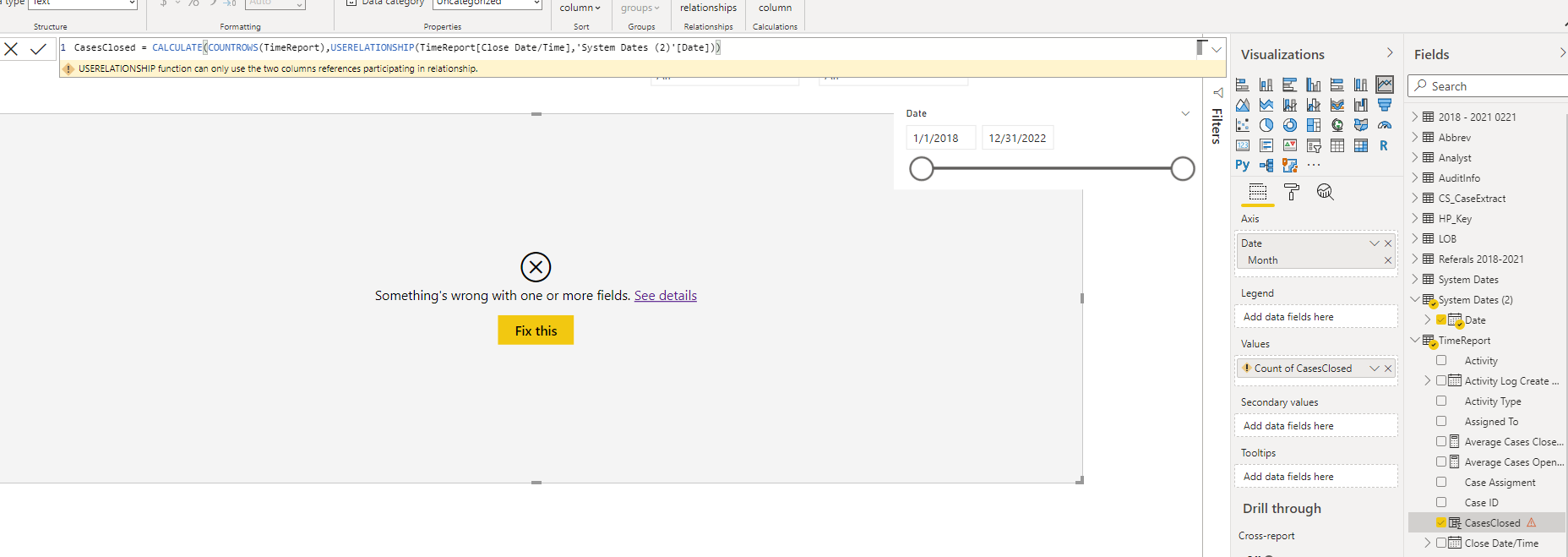1568x557 pixels.
Task: Switch to the Format paint roller tab
Action: click(x=1292, y=193)
